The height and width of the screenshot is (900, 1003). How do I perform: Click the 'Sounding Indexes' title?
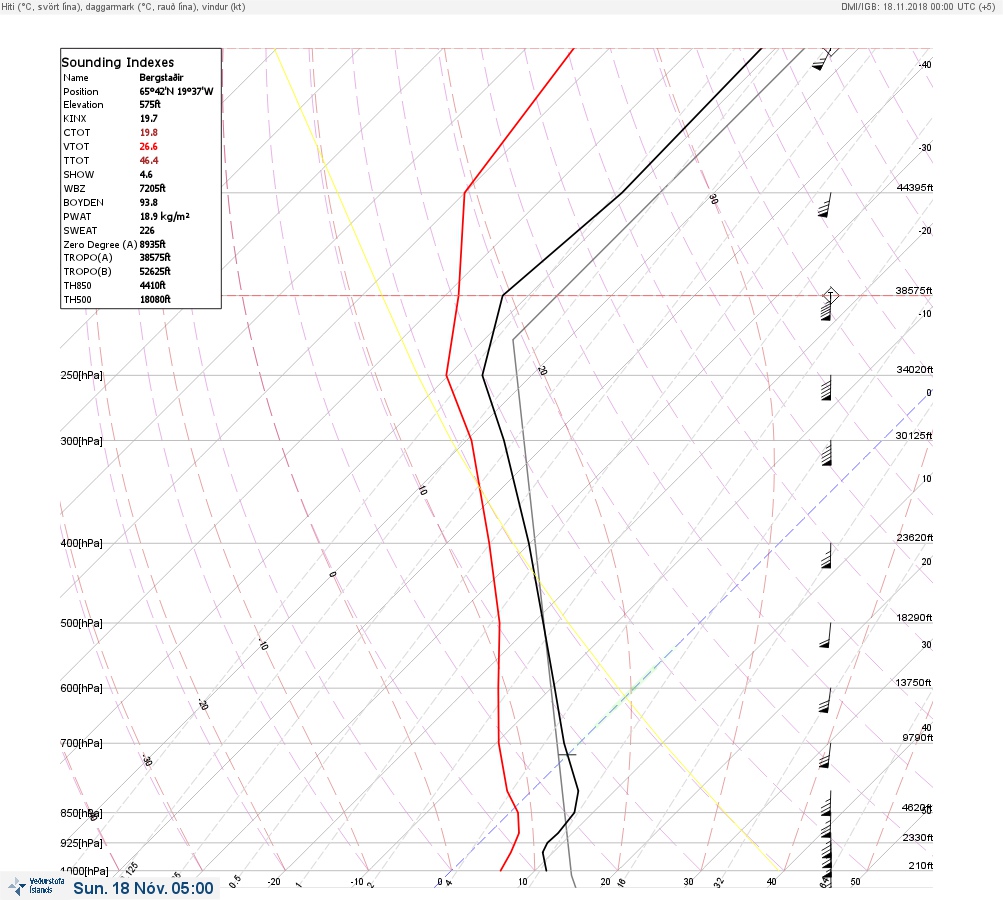pos(118,63)
